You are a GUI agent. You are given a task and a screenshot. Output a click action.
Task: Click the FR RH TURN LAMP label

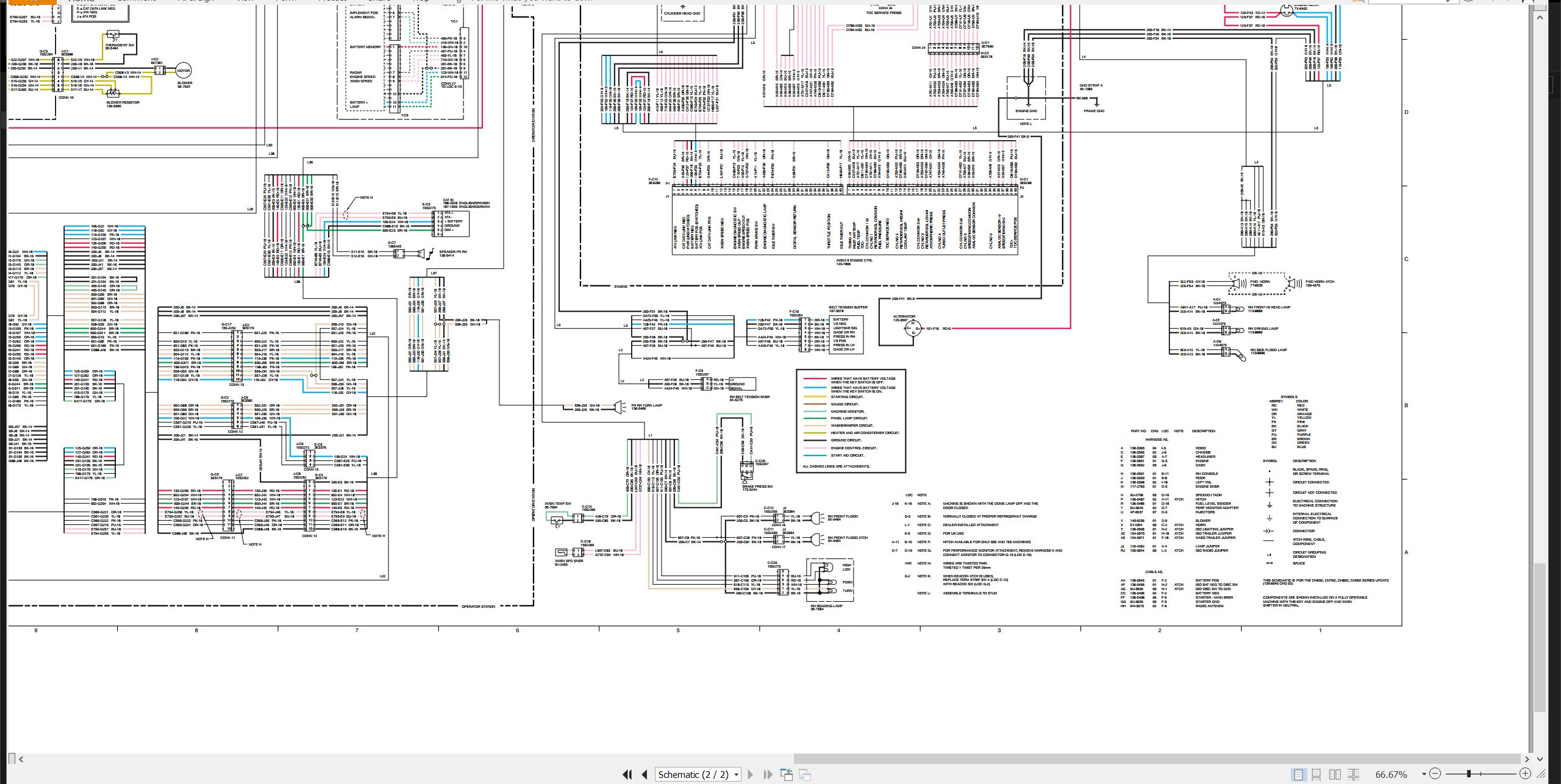pyautogui.click(x=646, y=405)
